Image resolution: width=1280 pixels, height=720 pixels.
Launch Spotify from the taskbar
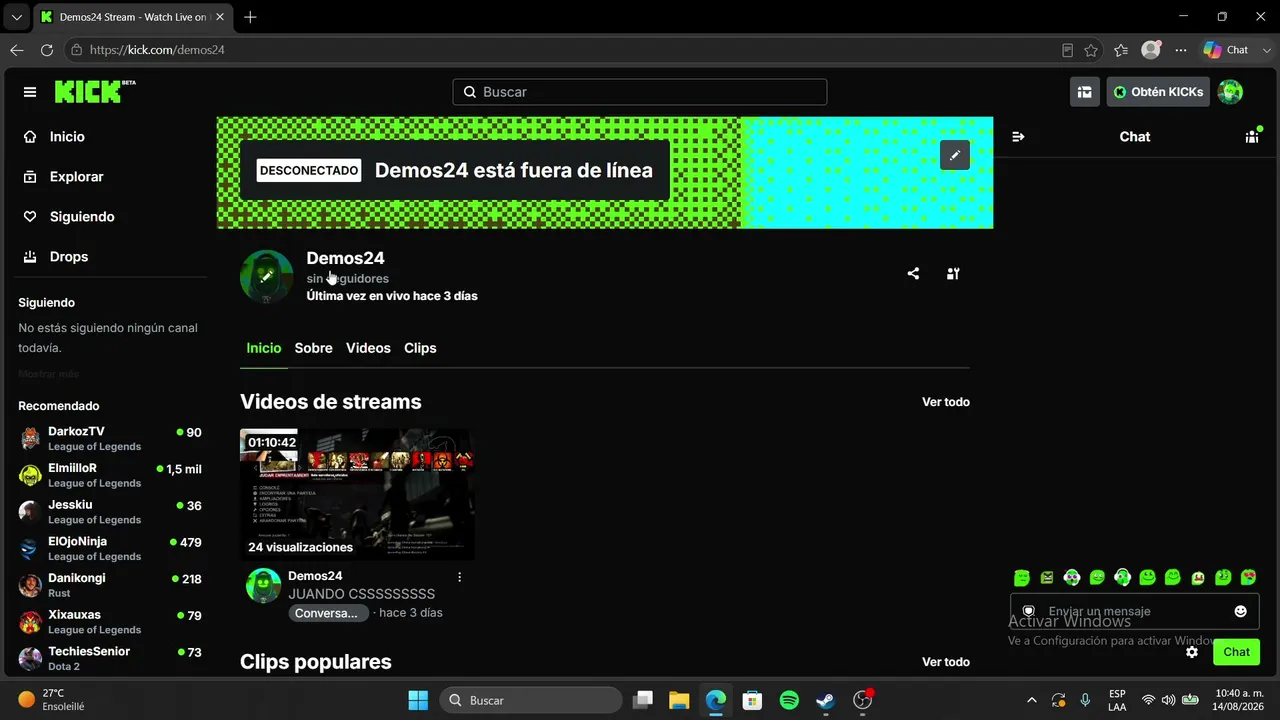(x=789, y=700)
